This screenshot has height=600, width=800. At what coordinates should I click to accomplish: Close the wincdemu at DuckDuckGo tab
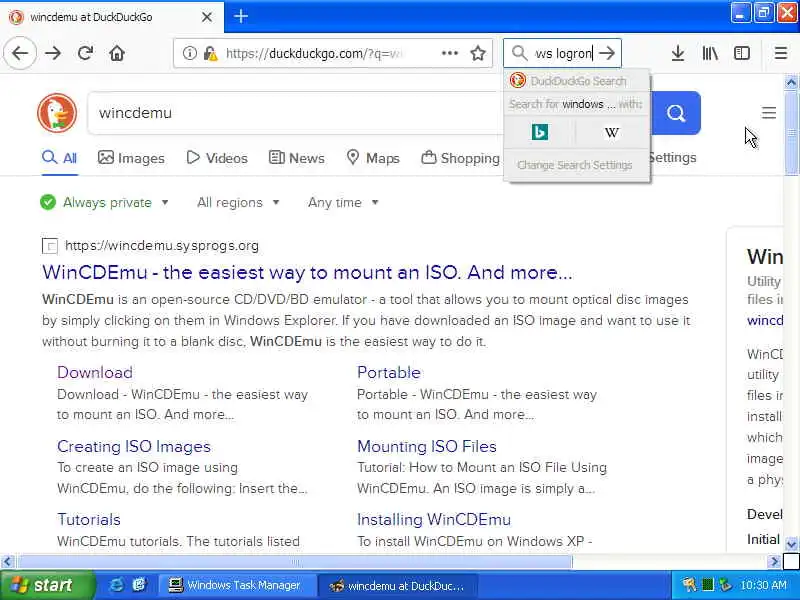click(207, 17)
